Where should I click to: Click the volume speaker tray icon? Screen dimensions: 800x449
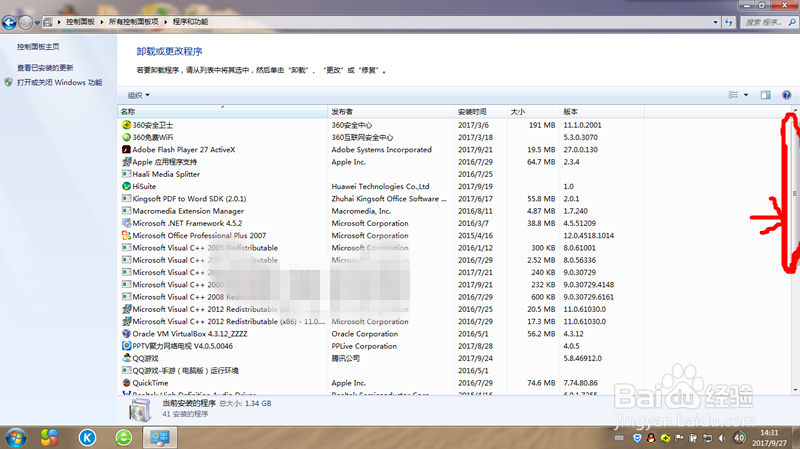pyautogui.click(x=721, y=438)
